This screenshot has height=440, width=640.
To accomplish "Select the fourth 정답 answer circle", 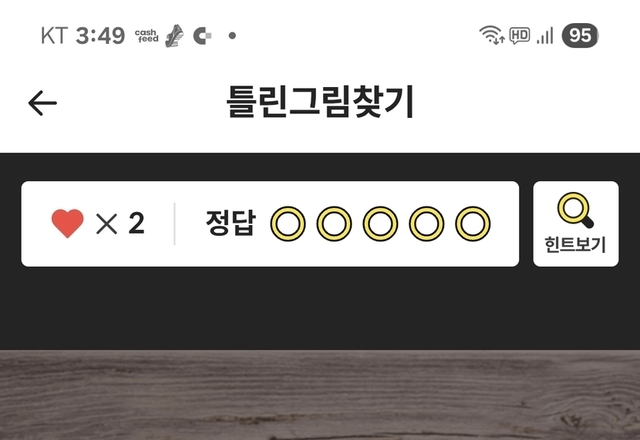I will click(x=427, y=224).
